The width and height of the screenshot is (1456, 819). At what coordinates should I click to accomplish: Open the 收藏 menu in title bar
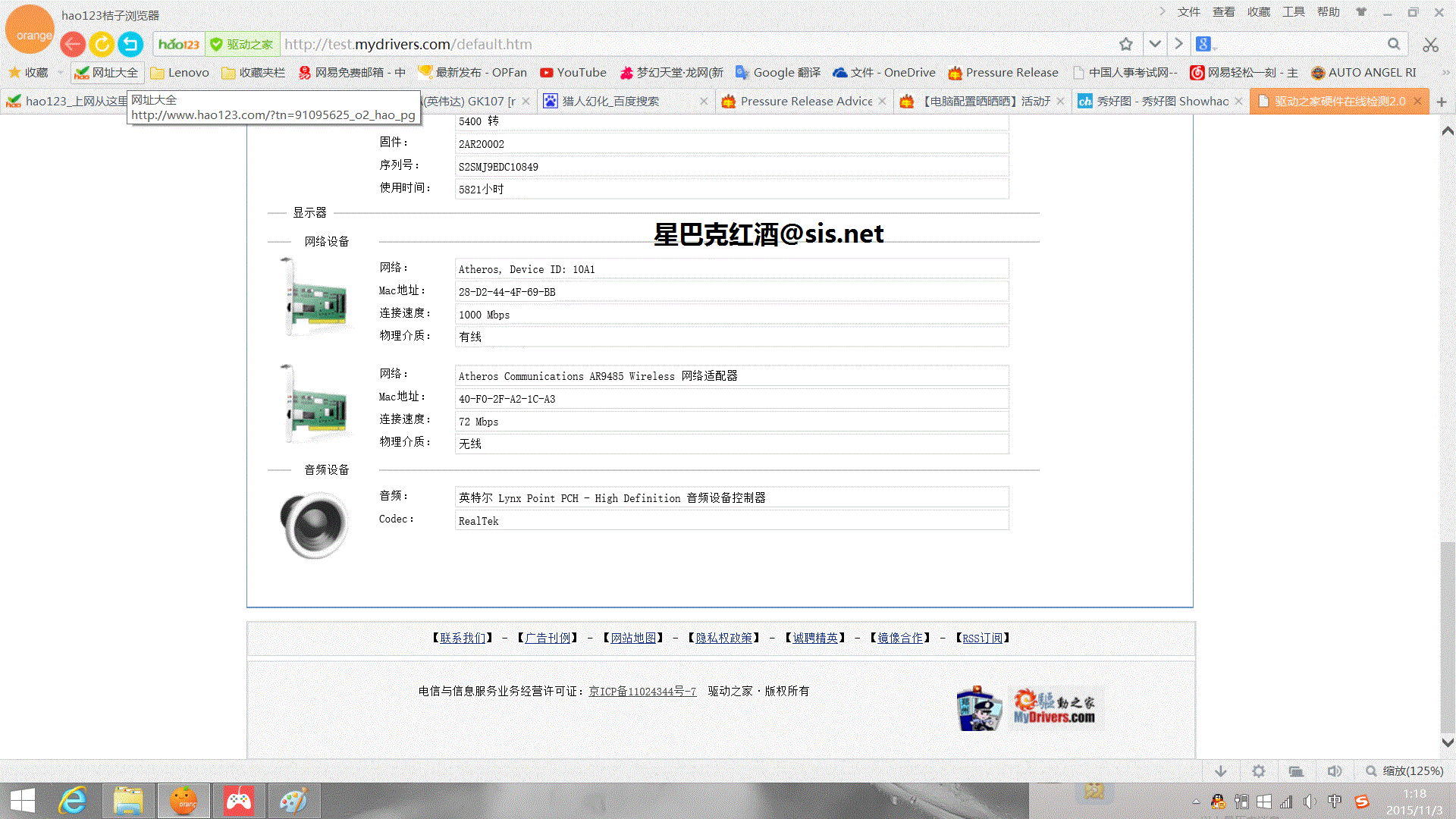tap(1258, 12)
